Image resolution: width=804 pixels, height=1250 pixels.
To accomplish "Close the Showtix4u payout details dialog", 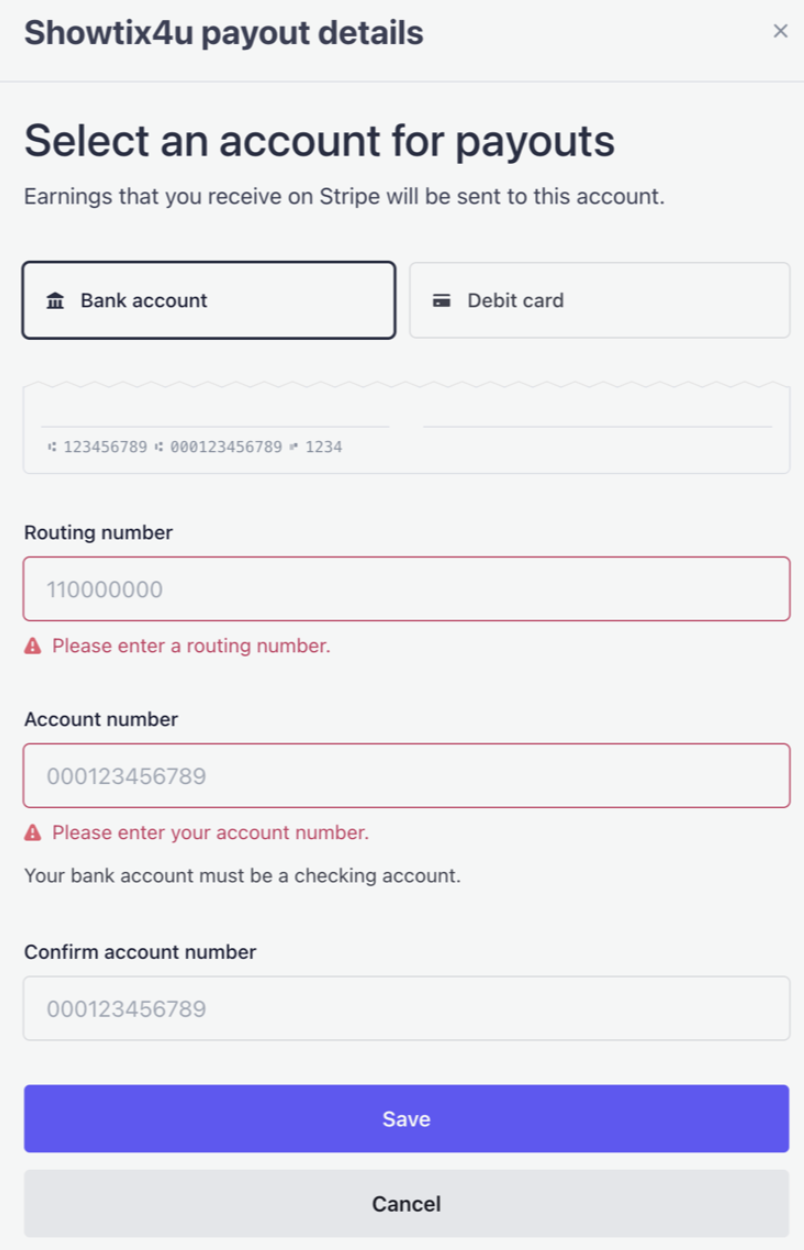I will click(x=781, y=31).
